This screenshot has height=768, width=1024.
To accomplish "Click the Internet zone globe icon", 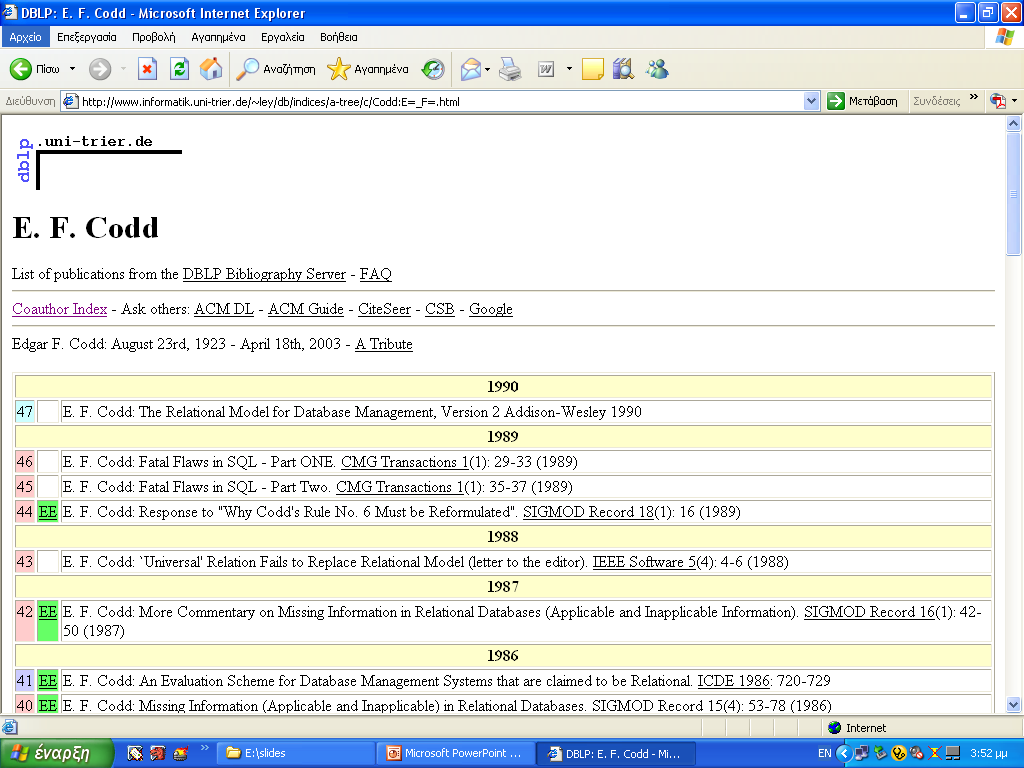I will (834, 728).
